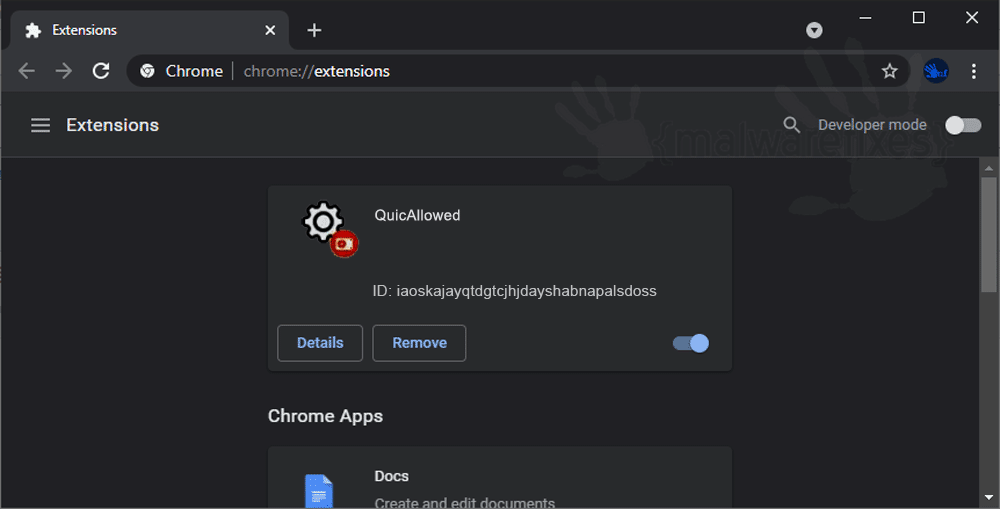
Task: Open the Extensions hamburger main menu
Action: (x=40, y=125)
